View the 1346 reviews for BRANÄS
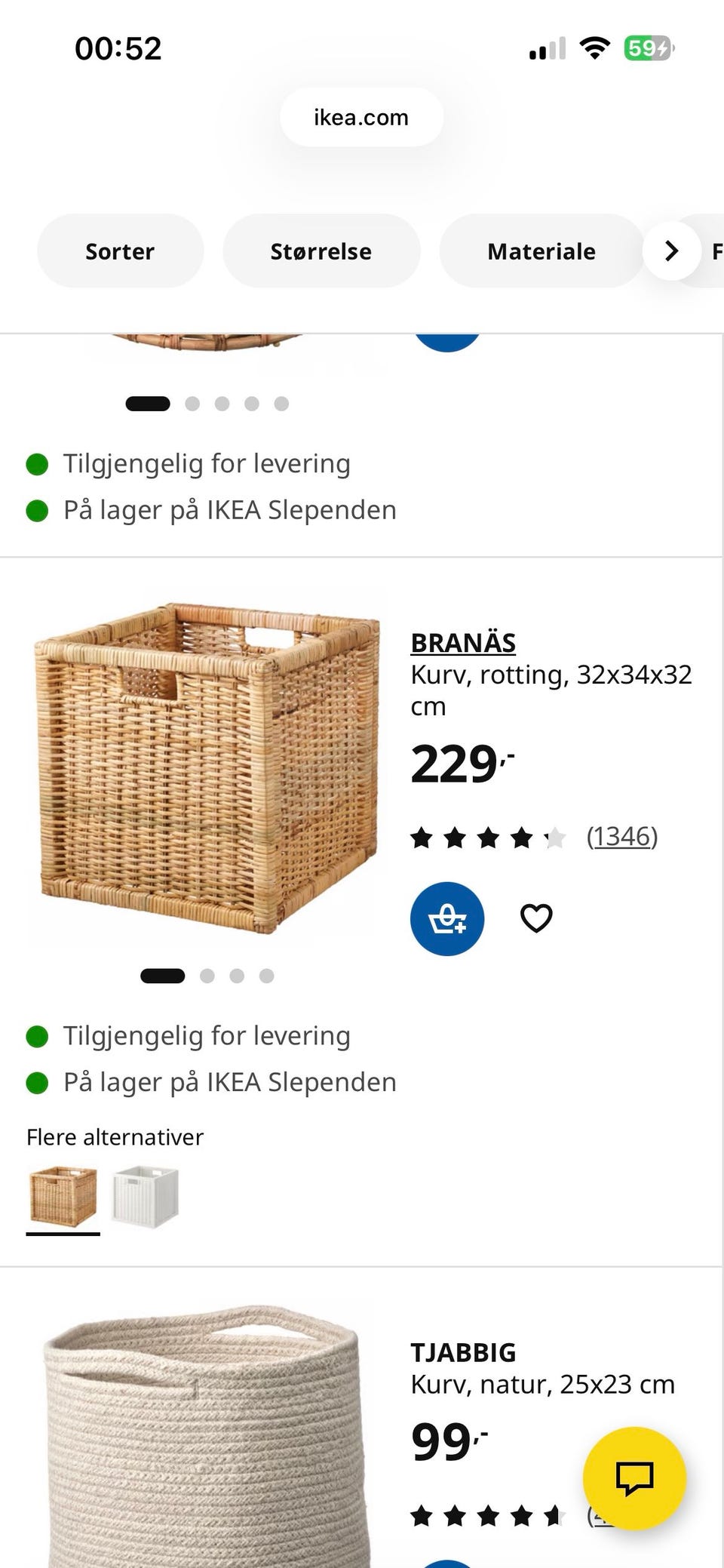The image size is (724, 1568). tap(622, 836)
